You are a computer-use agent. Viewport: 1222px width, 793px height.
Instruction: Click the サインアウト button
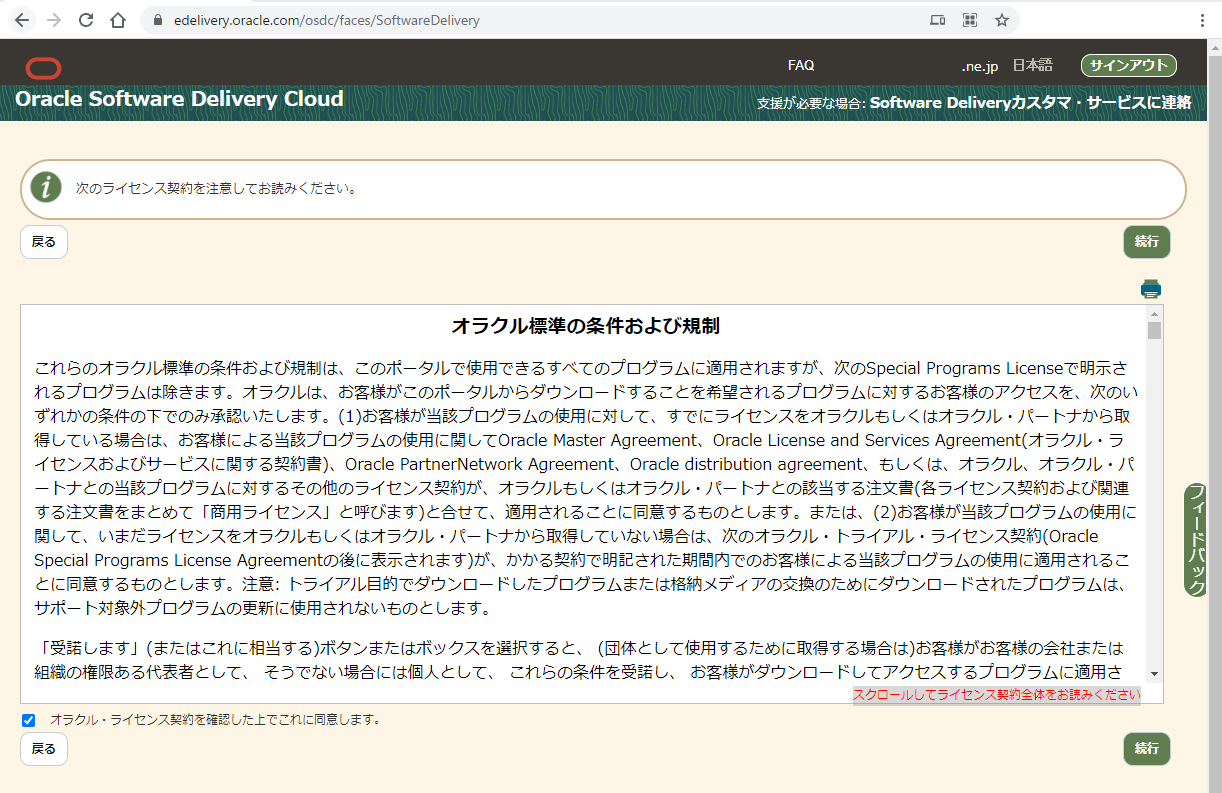[x=1128, y=65]
